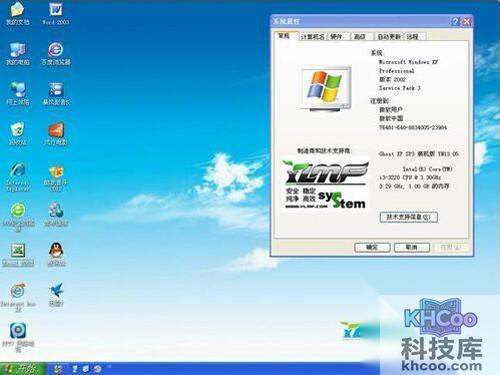Image resolution: width=500 pixels, height=375 pixels.
Task: Click the 'Service Pack 3' text
Action: point(399,88)
